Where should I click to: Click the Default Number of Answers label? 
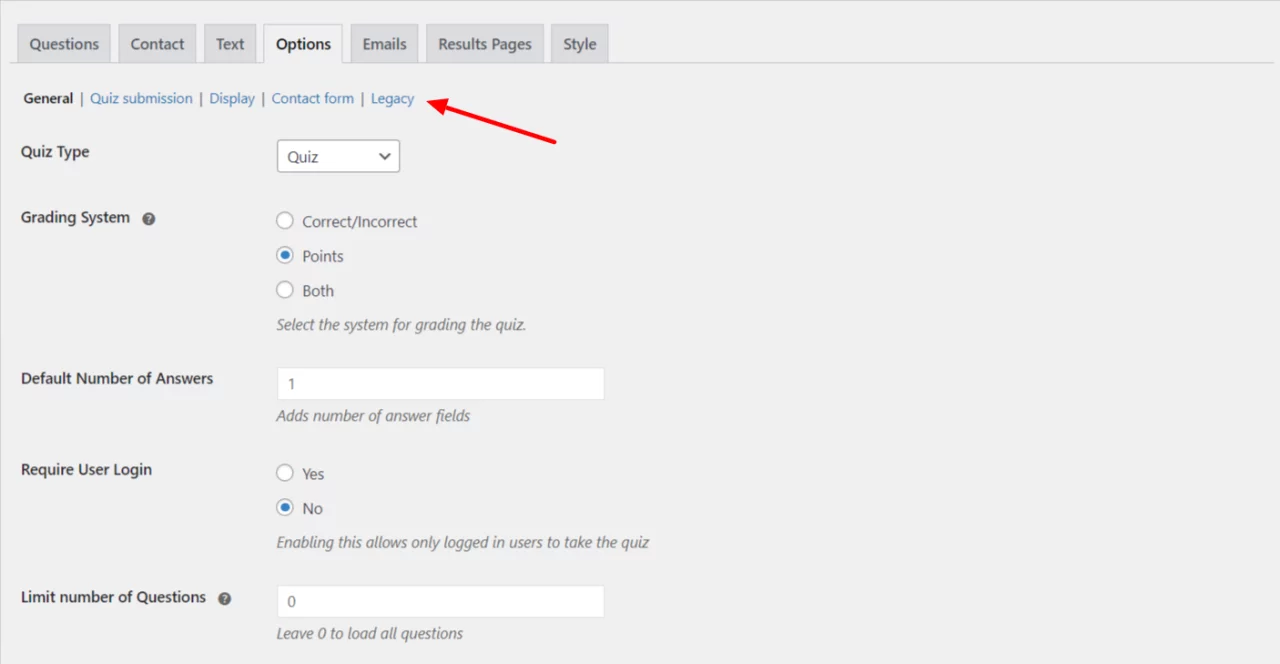pyautogui.click(x=117, y=378)
